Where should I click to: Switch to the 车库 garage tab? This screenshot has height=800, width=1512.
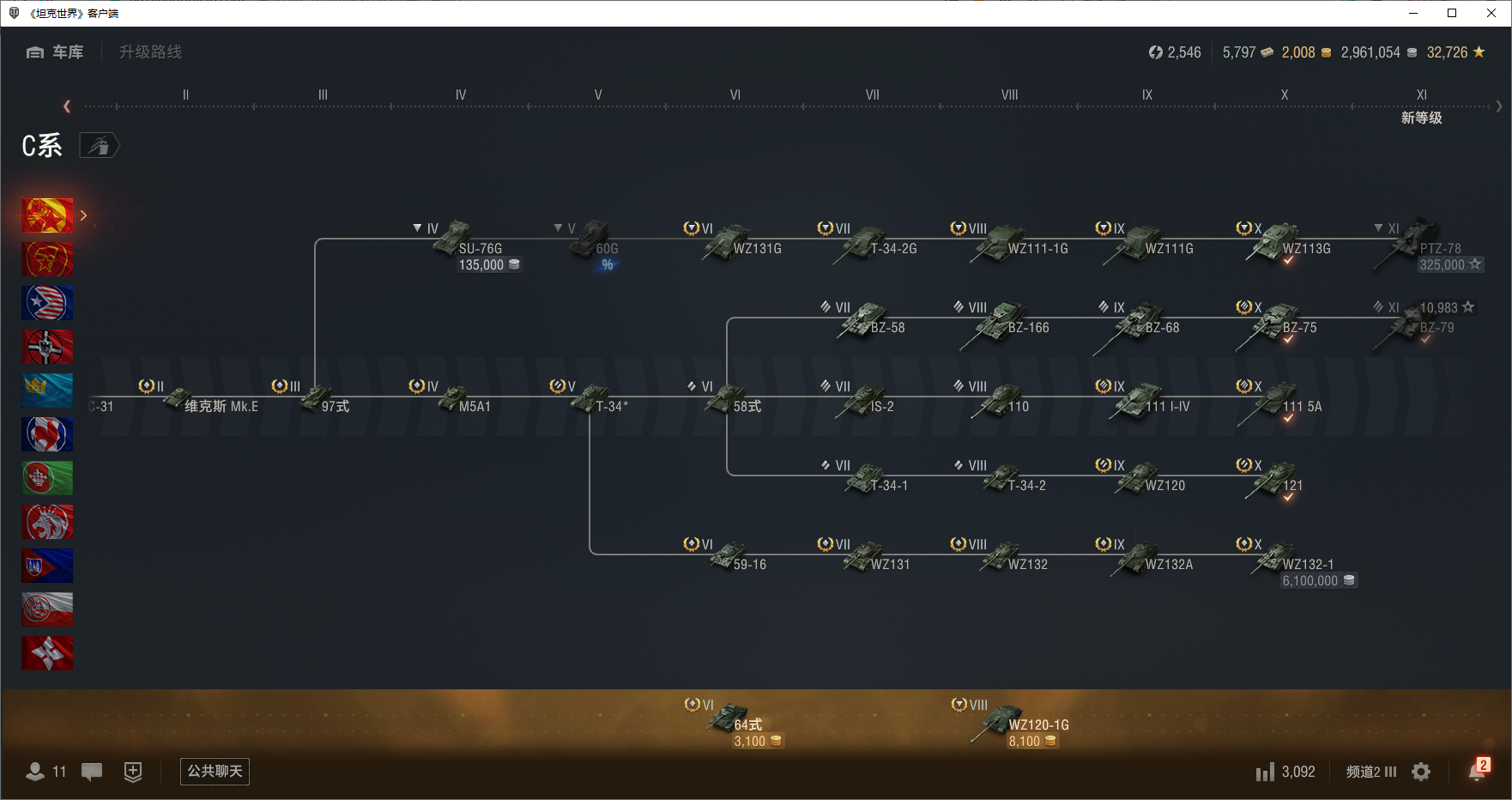[x=56, y=52]
